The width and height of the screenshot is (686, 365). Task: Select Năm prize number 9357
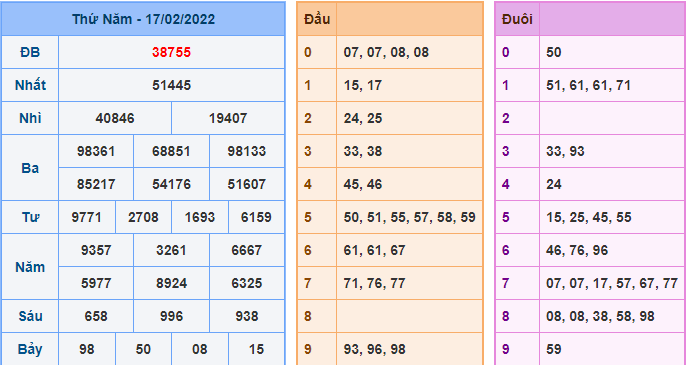(x=96, y=250)
